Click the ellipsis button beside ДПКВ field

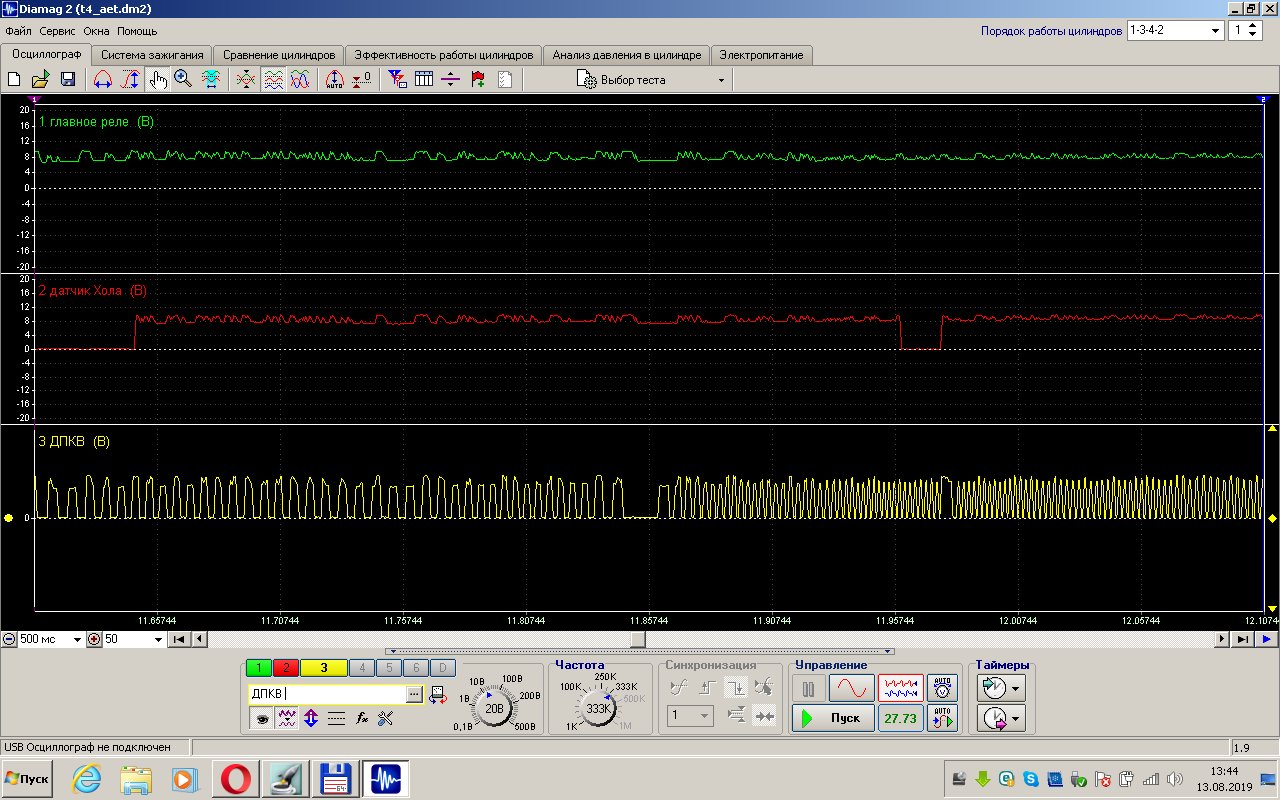[414, 694]
